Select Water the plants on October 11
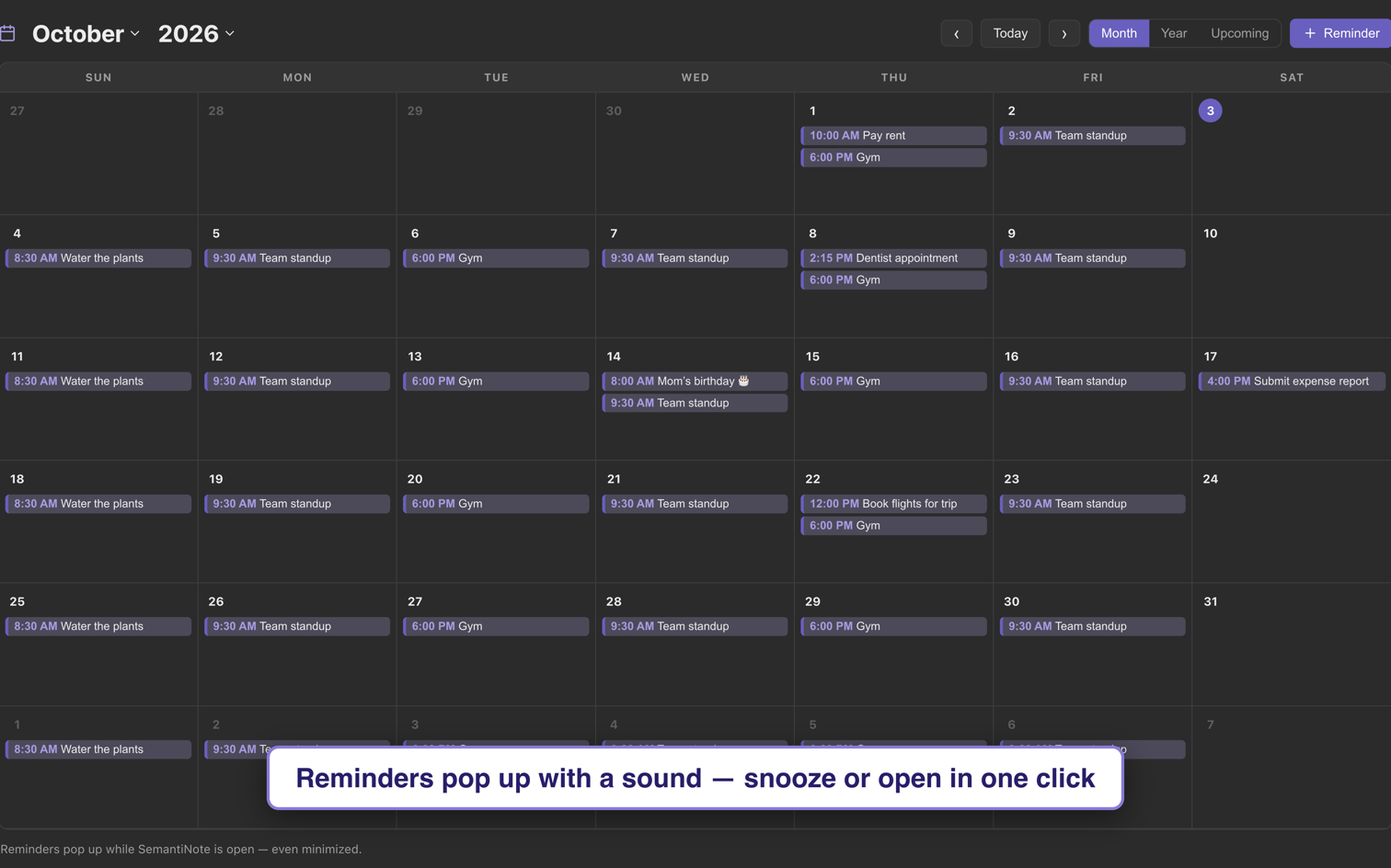 coord(98,381)
